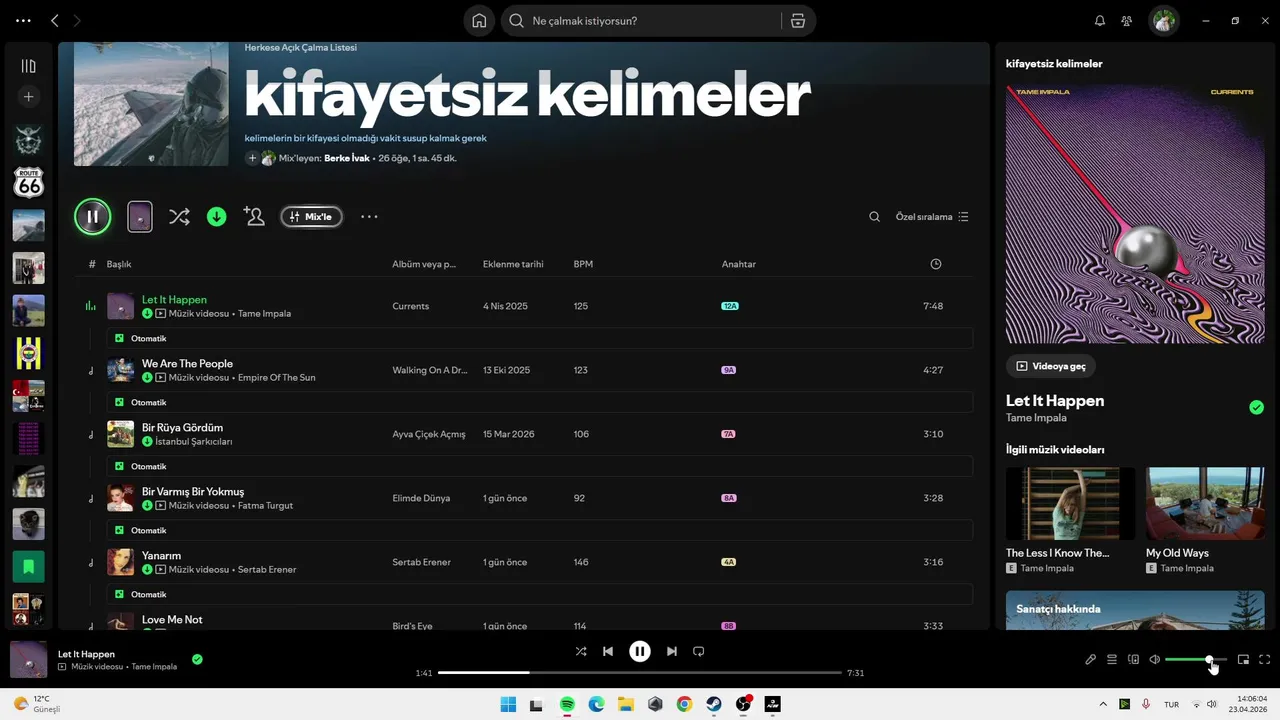Click the add plus icon beside Mix'leyen
This screenshot has width=1280, height=720.
(x=253, y=158)
